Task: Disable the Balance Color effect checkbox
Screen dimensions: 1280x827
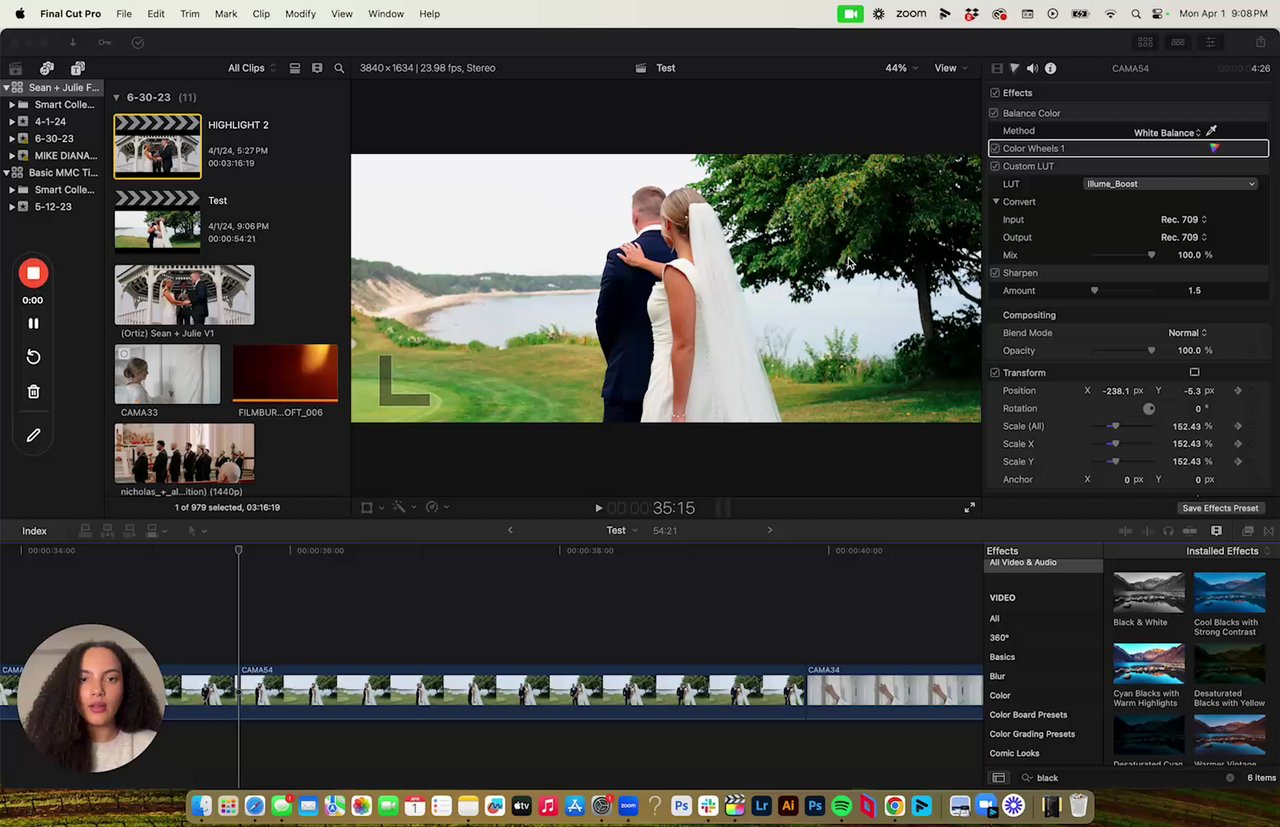Action: [994, 113]
